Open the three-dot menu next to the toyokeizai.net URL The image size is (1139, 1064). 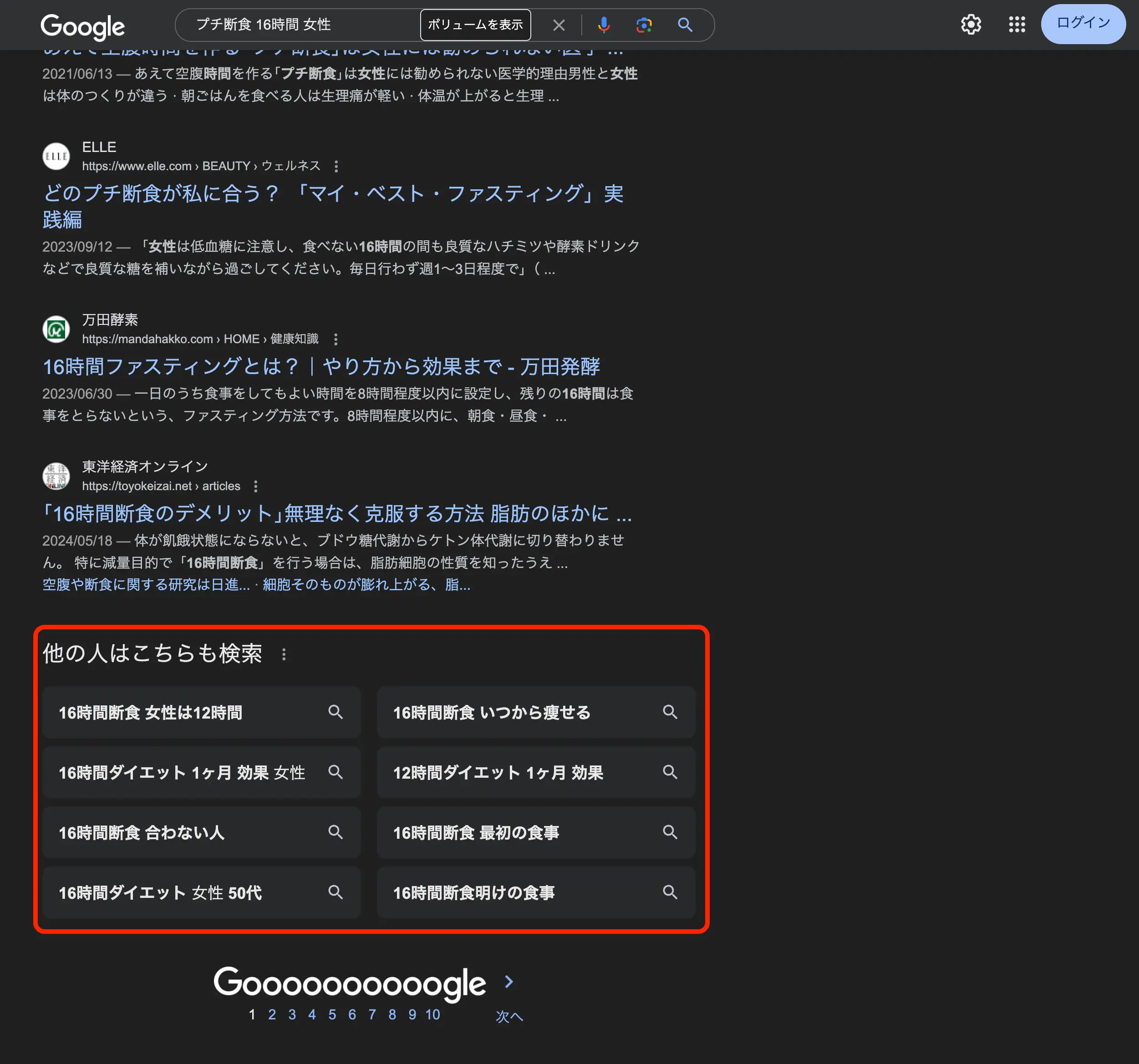click(255, 487)
